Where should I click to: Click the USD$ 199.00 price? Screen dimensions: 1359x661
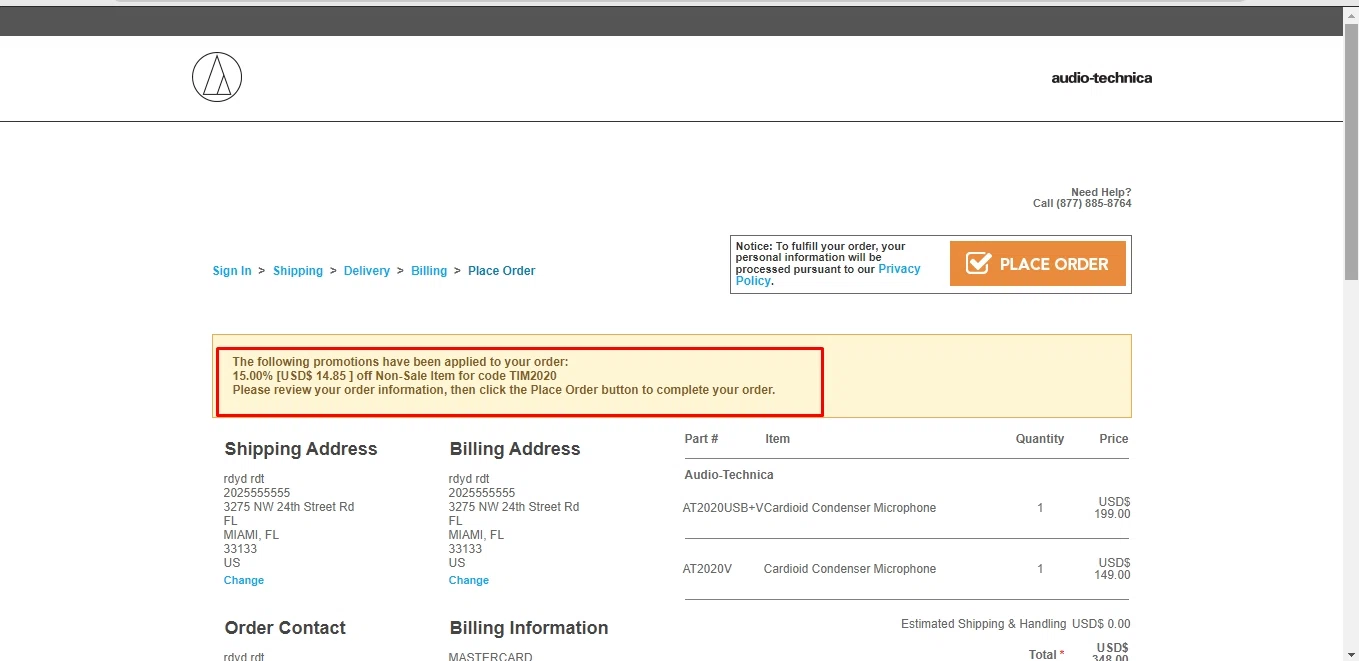(x=1113, y=508)
